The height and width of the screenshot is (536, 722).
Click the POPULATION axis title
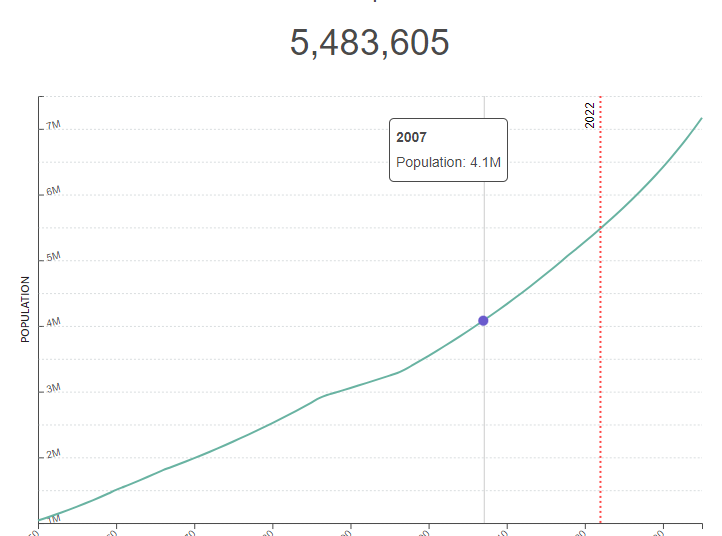[26, 310]
